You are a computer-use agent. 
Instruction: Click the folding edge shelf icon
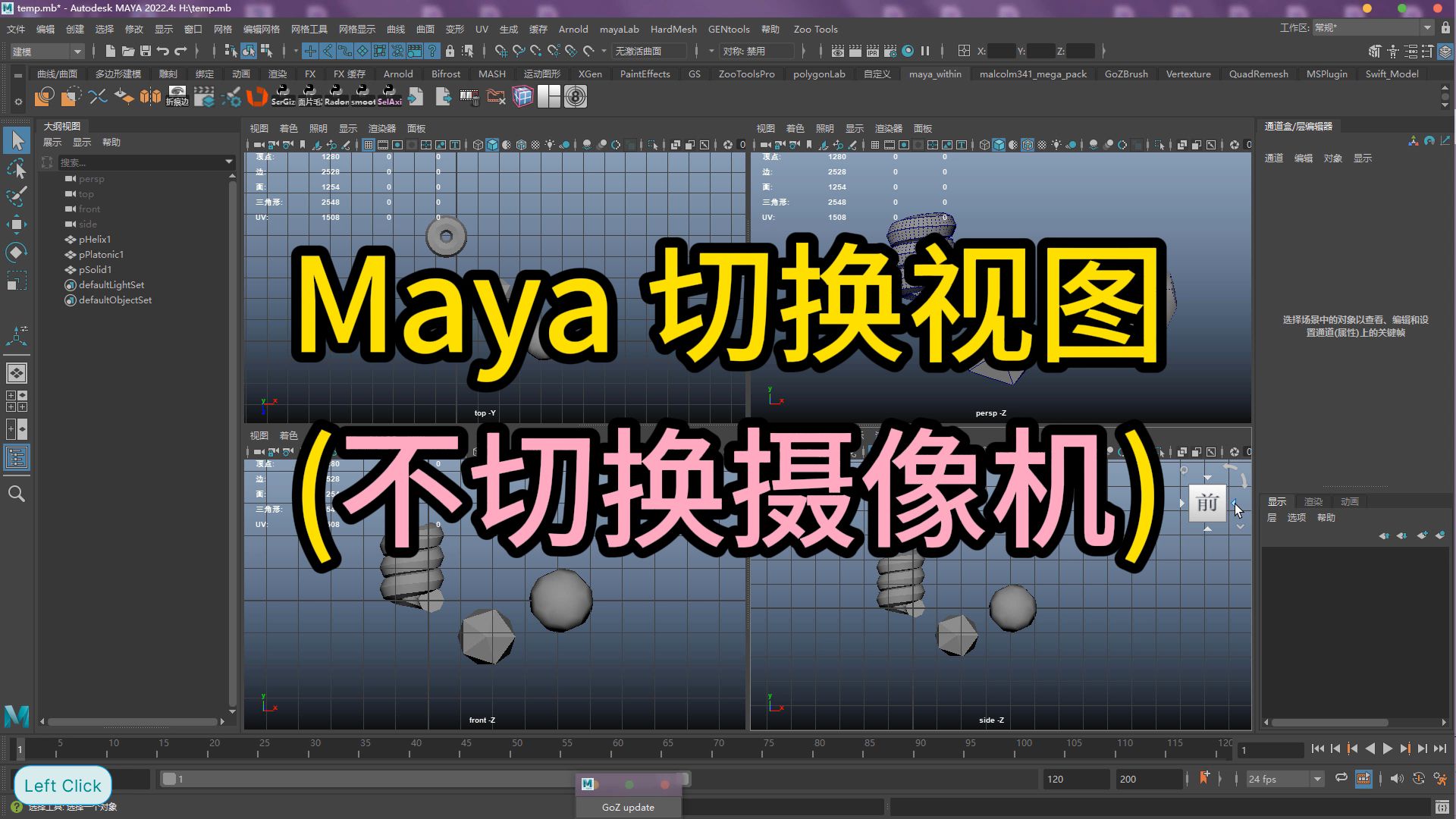(176, 97)
